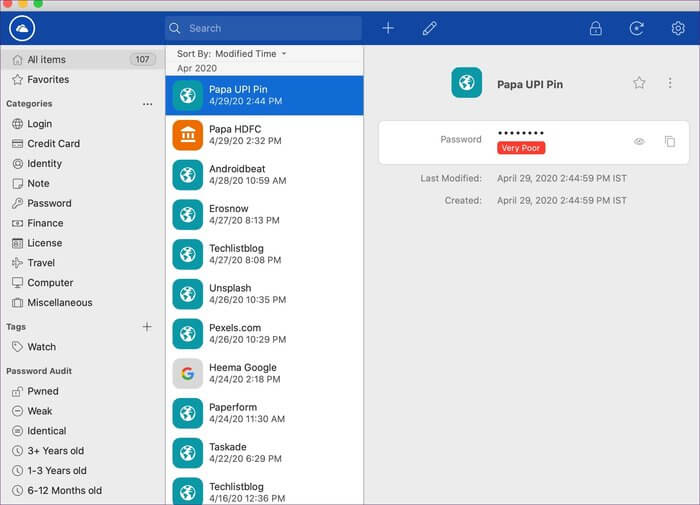The width and height of the screenshot is (700, 505).
Task: Select the Password category
Action: click(x=81, y=203)
